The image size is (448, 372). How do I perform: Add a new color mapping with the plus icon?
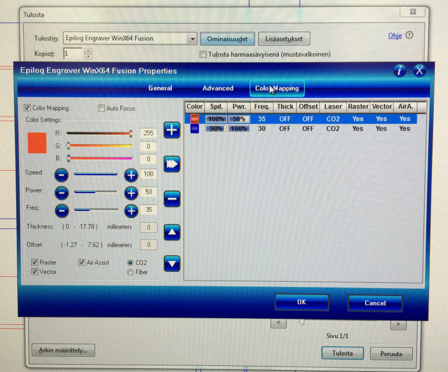[172, 130]
